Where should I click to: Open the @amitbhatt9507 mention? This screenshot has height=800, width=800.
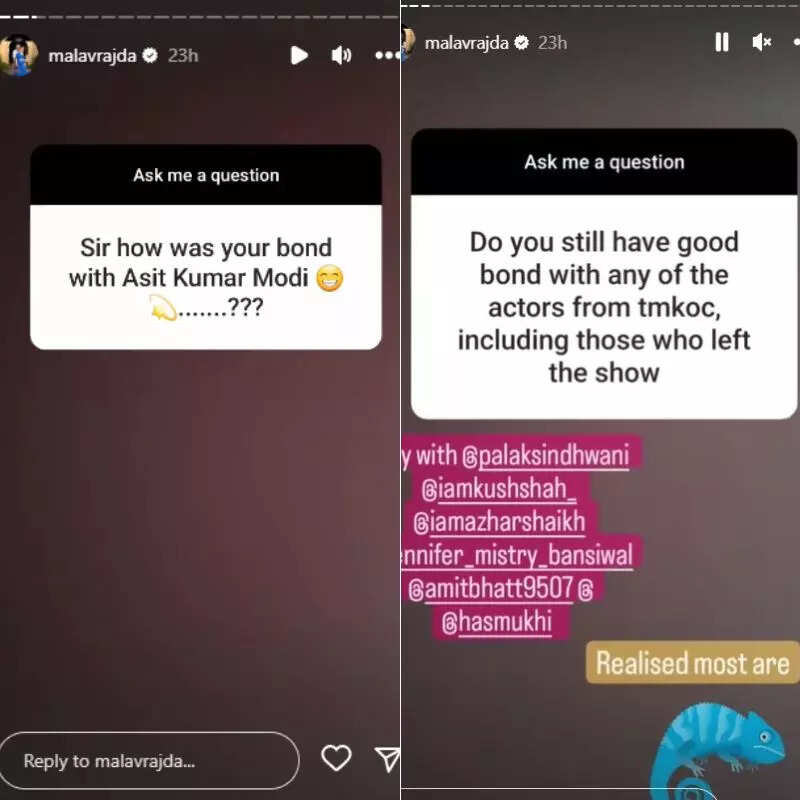(491, 588)
